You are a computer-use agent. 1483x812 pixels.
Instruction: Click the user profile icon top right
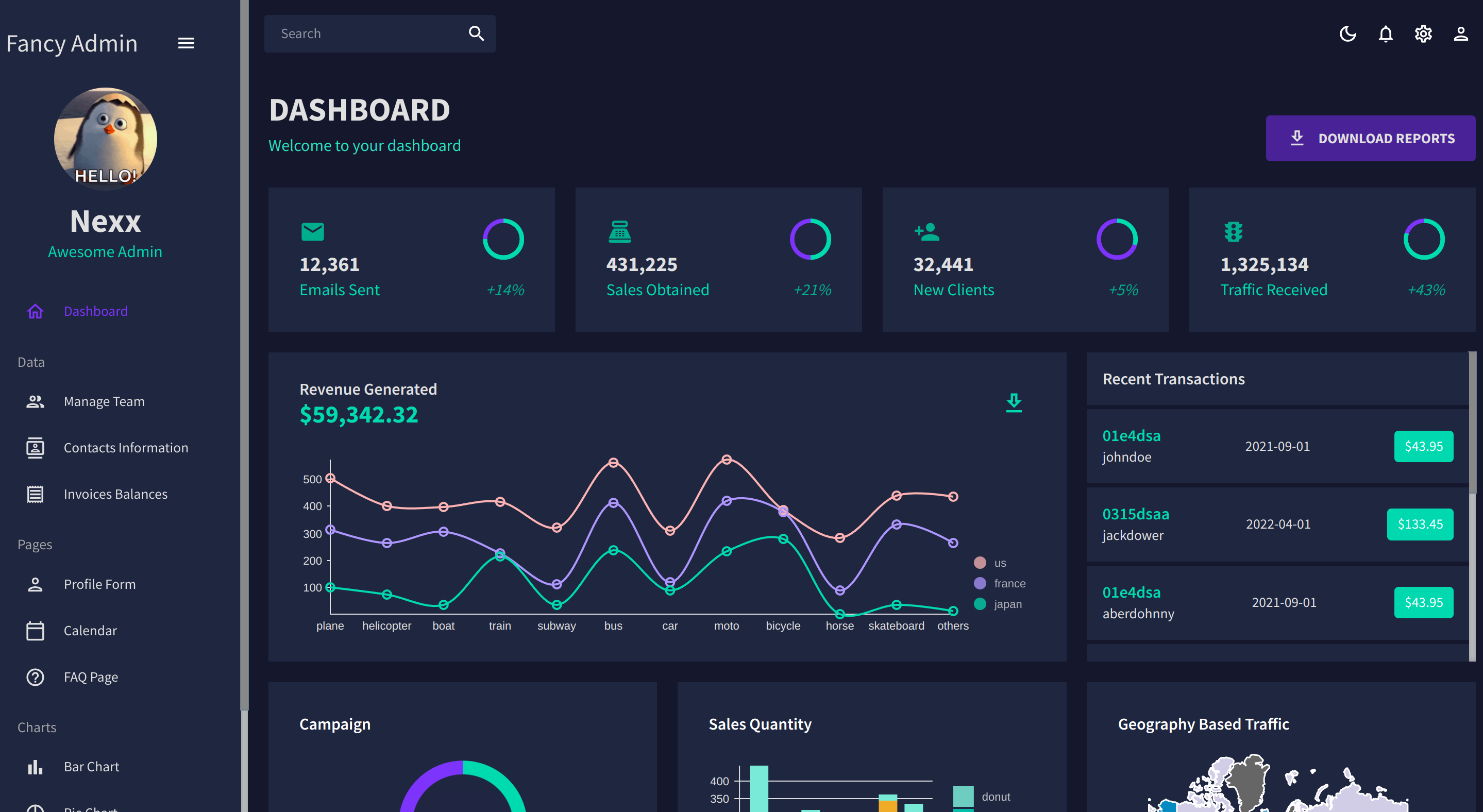pos(1460,33)
